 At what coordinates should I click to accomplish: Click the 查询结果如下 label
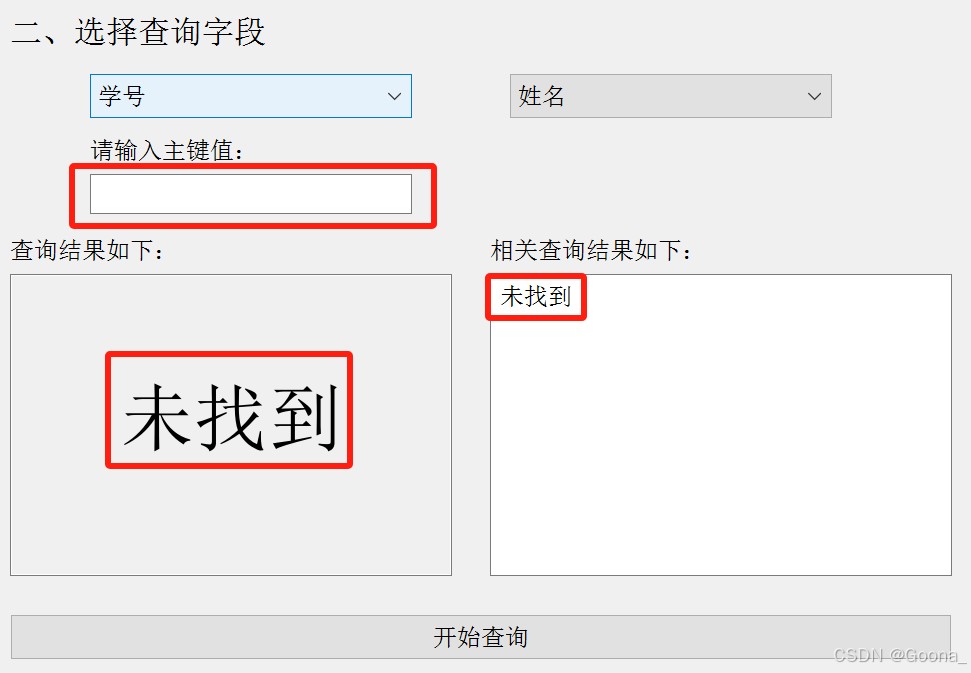88,251
